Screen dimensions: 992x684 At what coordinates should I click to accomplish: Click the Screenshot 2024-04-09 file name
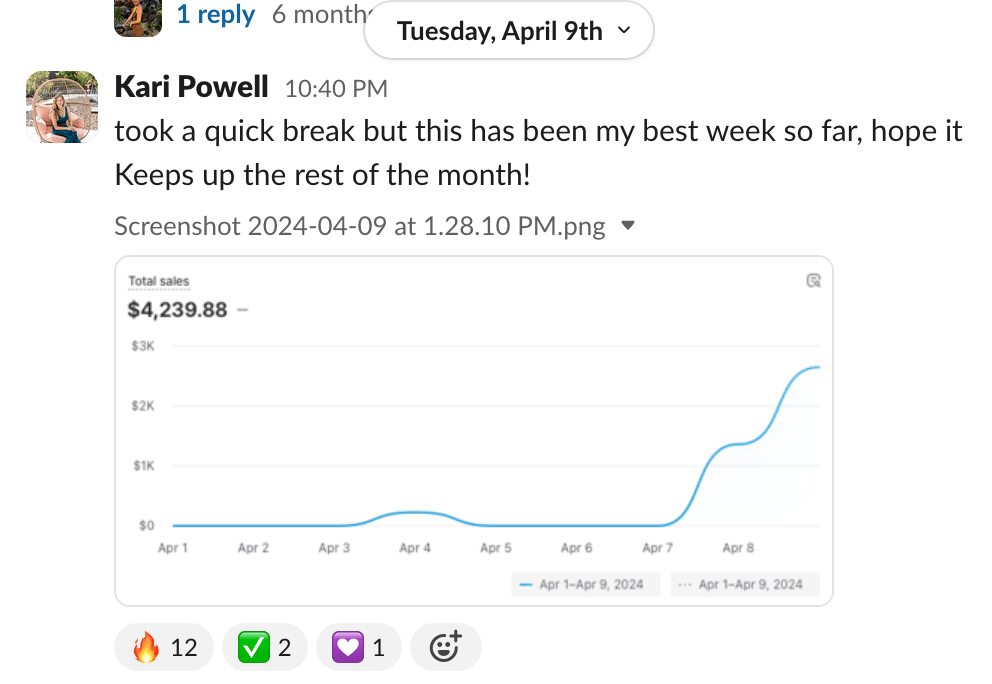tap(360, 226)
